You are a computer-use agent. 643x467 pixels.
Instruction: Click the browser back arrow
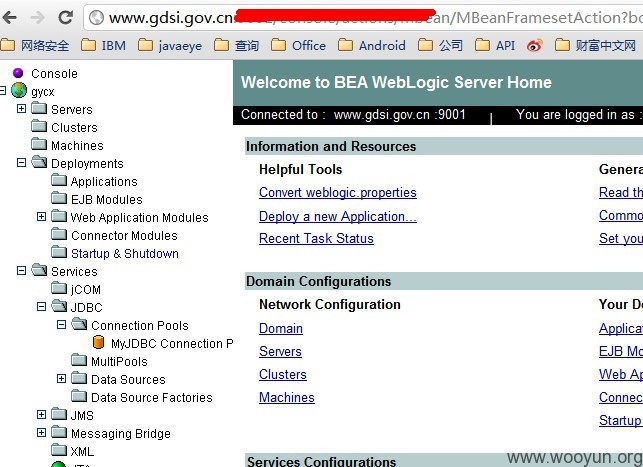pos(10,18)
